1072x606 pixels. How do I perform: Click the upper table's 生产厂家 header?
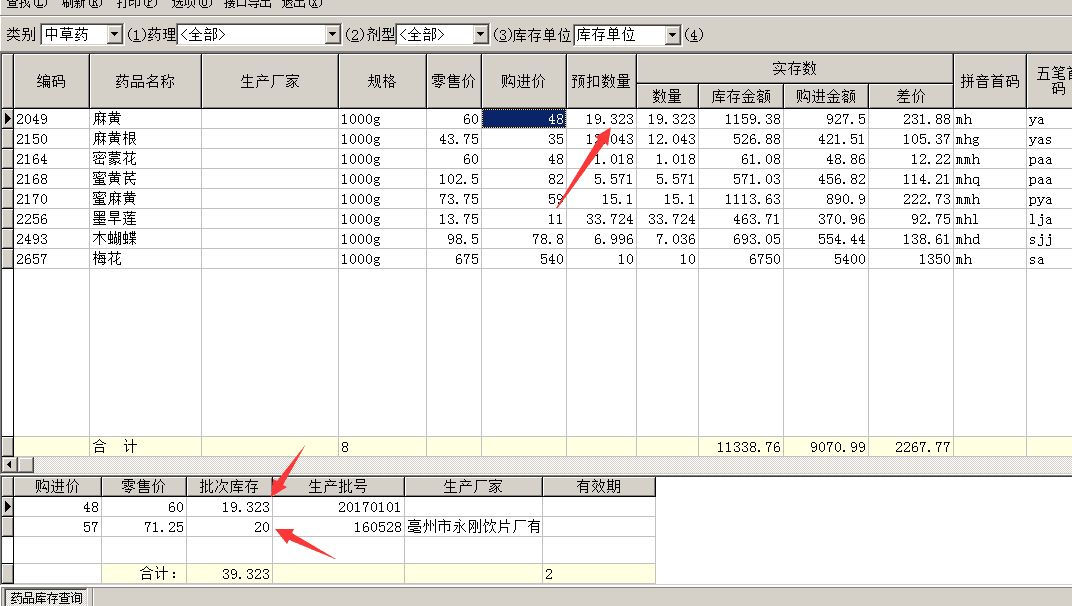(270, 81)
